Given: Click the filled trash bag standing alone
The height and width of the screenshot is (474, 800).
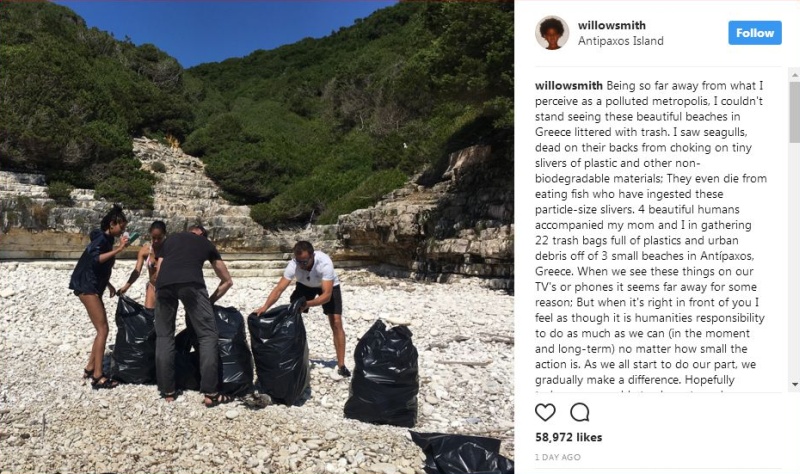Looking at the screenshot, I should [x=382, y=374].
